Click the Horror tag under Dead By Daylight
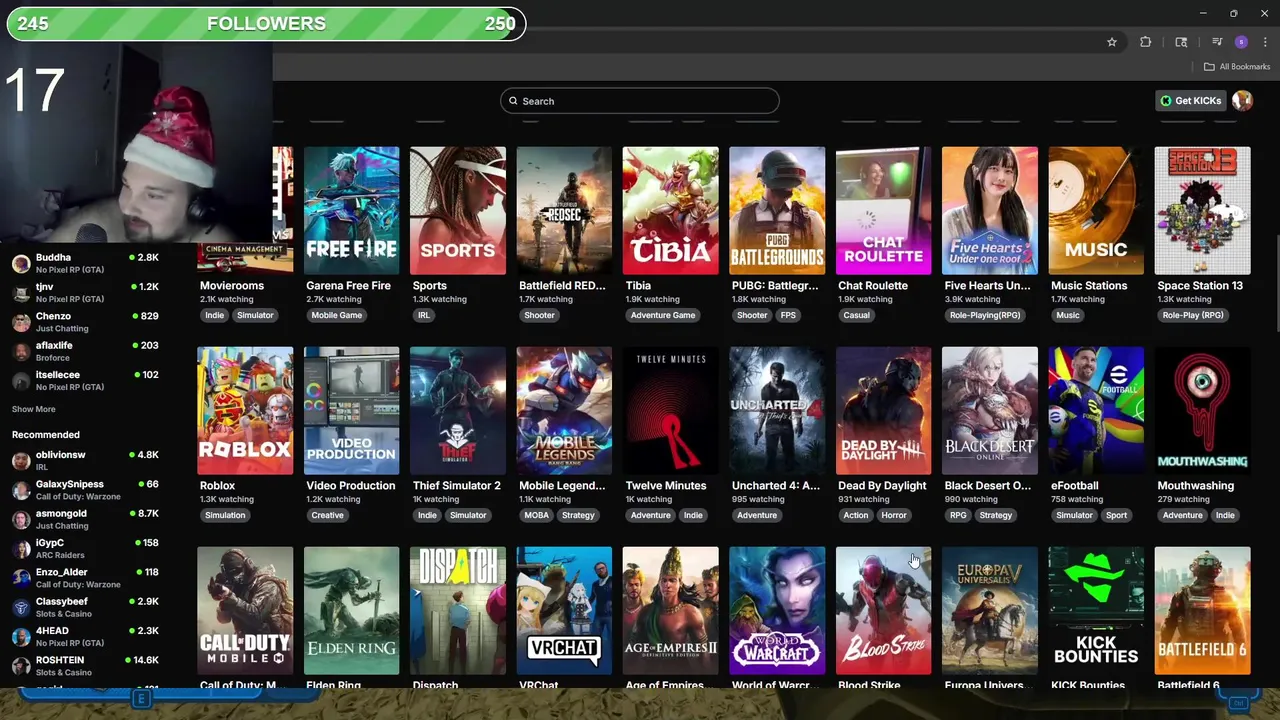The height and width of the screenshot is (720, 1280). pos(894,515)
